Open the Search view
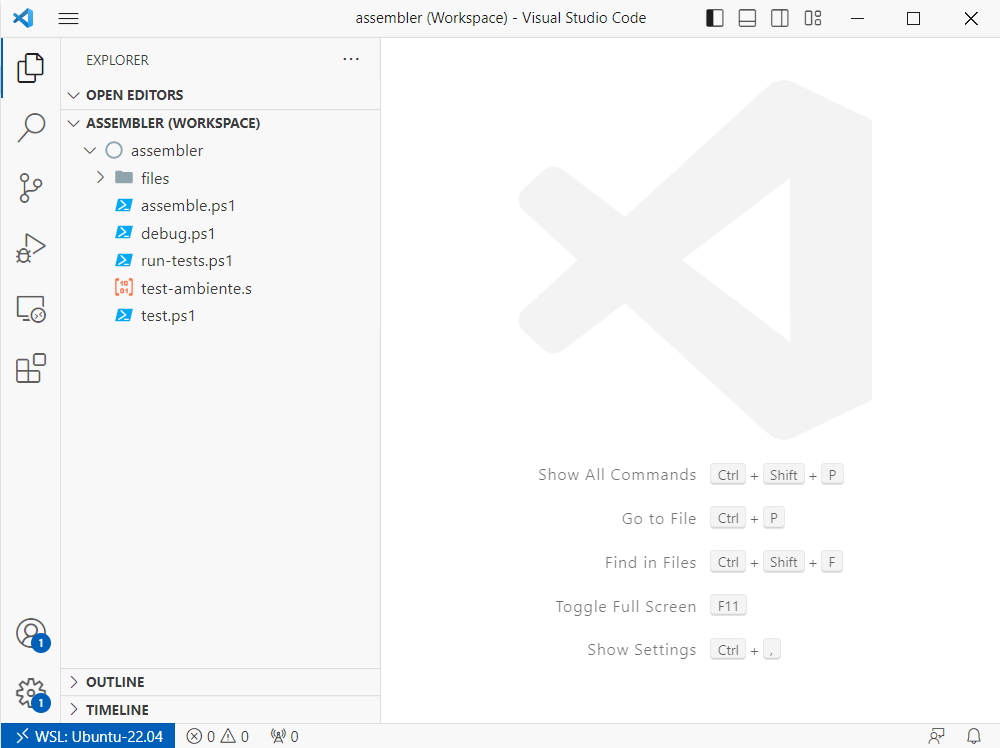This screenshot has width=1000, height=748. pos(31,128)
